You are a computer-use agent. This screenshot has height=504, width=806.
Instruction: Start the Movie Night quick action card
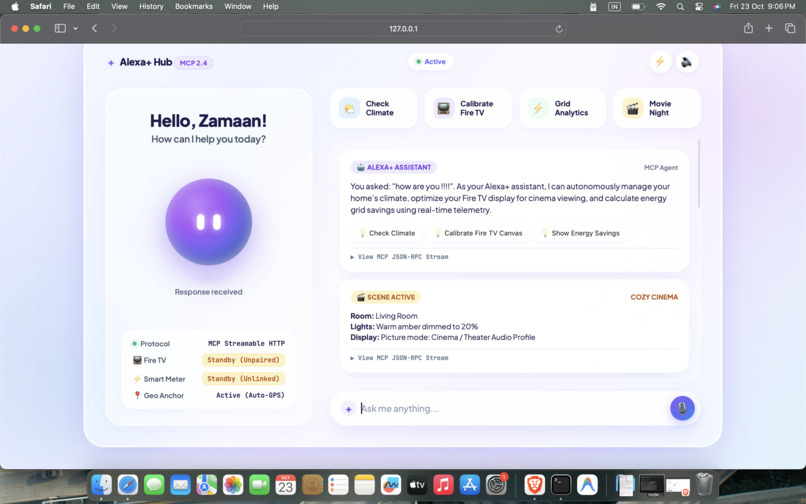tap(657, 109)
